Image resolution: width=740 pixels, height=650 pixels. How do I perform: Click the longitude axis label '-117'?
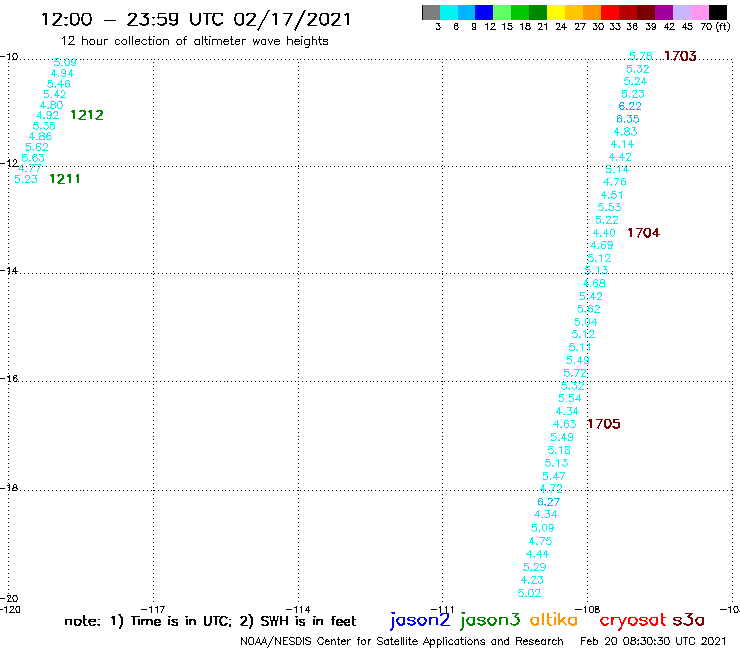pyautogui.click(x=153, y=609)
